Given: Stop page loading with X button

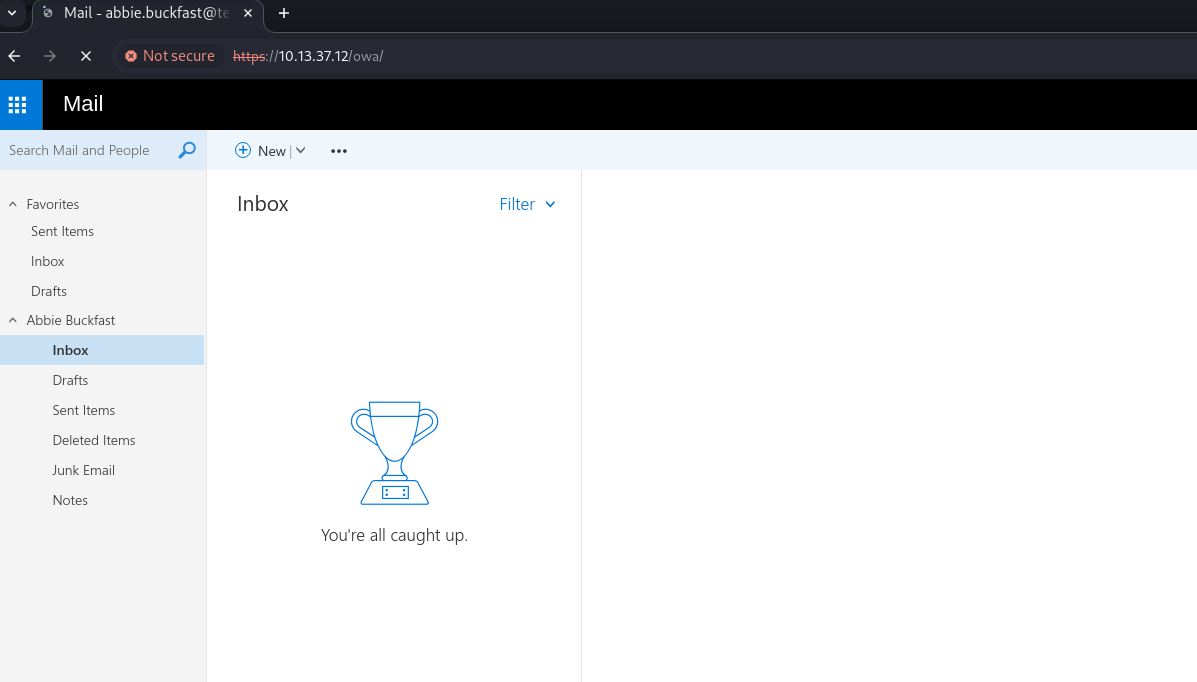Looking at the screenshot, I should (x=86, y=56).
